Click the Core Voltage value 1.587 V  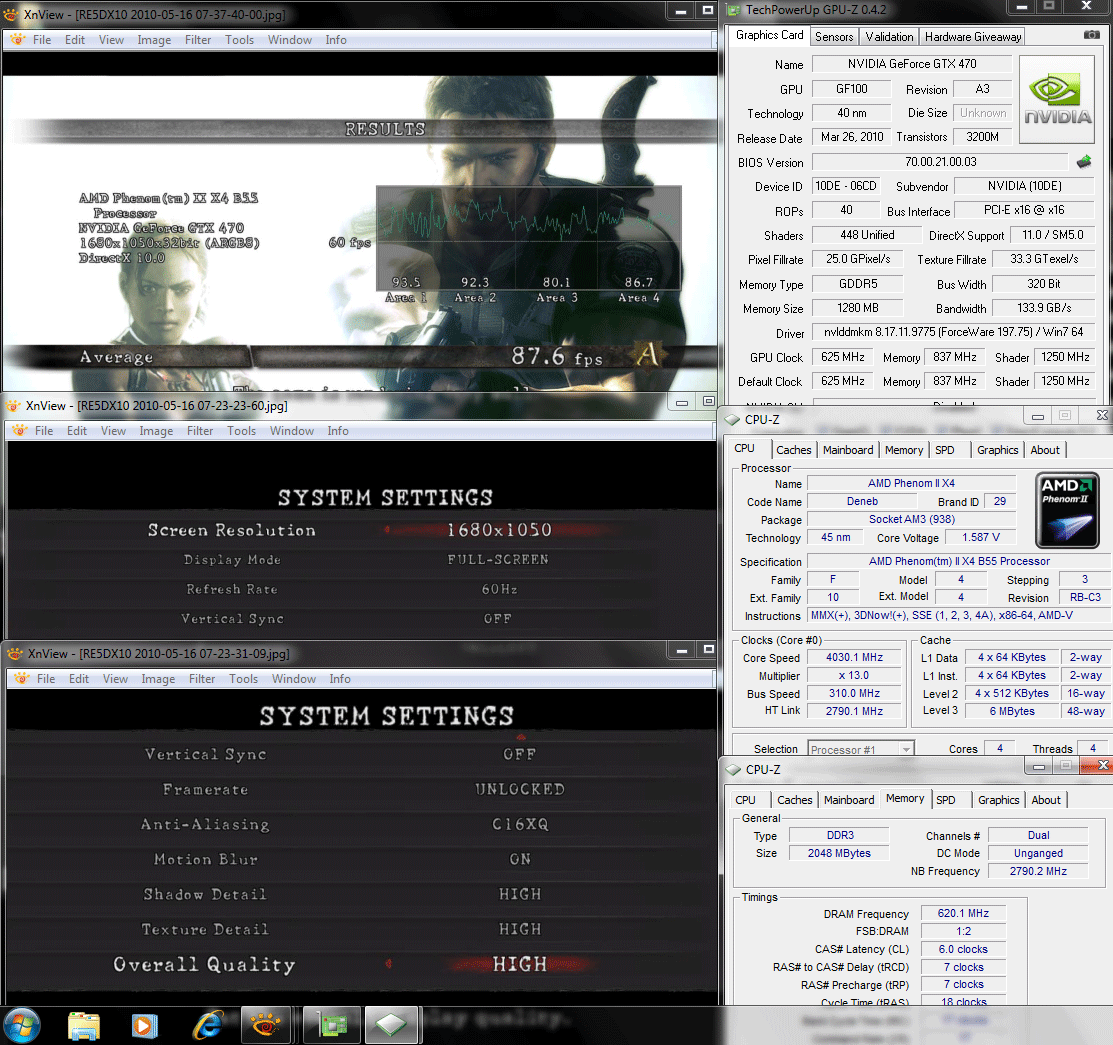point(980,537)
